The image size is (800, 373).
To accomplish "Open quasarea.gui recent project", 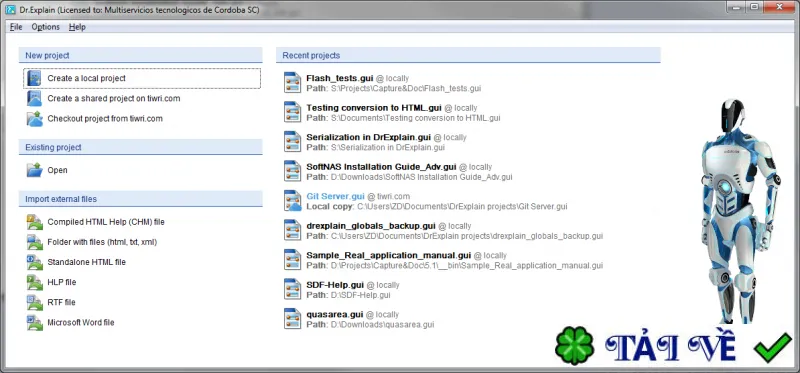I will [335, 314].
